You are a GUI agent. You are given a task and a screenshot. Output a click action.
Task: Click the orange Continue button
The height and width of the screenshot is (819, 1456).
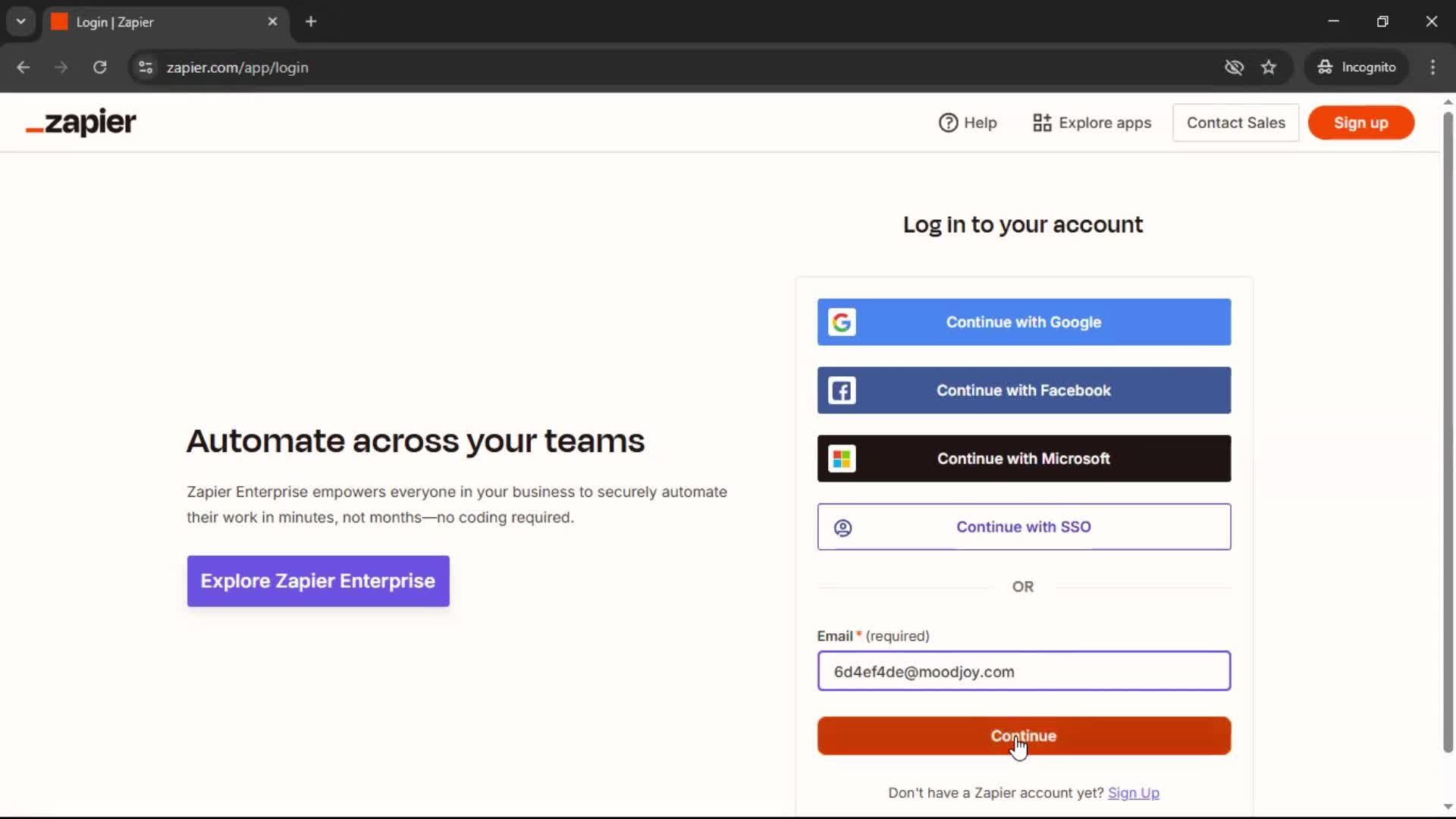click(x=1024, y=736)
